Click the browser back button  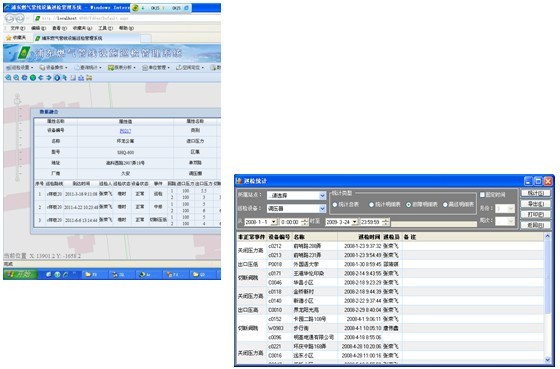click(x=10, y=18)
